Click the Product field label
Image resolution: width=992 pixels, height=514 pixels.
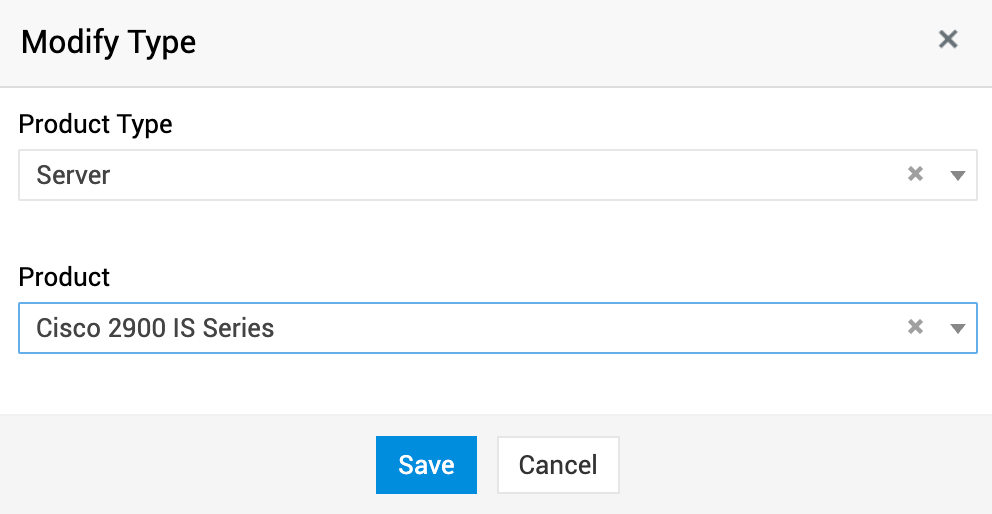coord(64,276)
